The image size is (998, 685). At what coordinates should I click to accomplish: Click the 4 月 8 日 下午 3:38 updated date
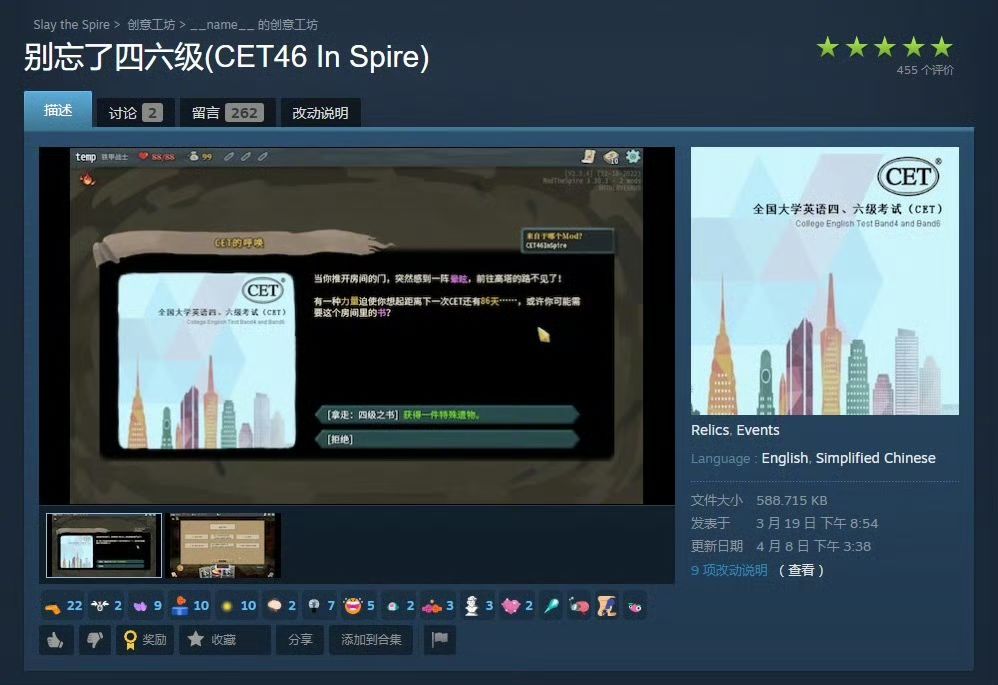(x=813, y=546)
